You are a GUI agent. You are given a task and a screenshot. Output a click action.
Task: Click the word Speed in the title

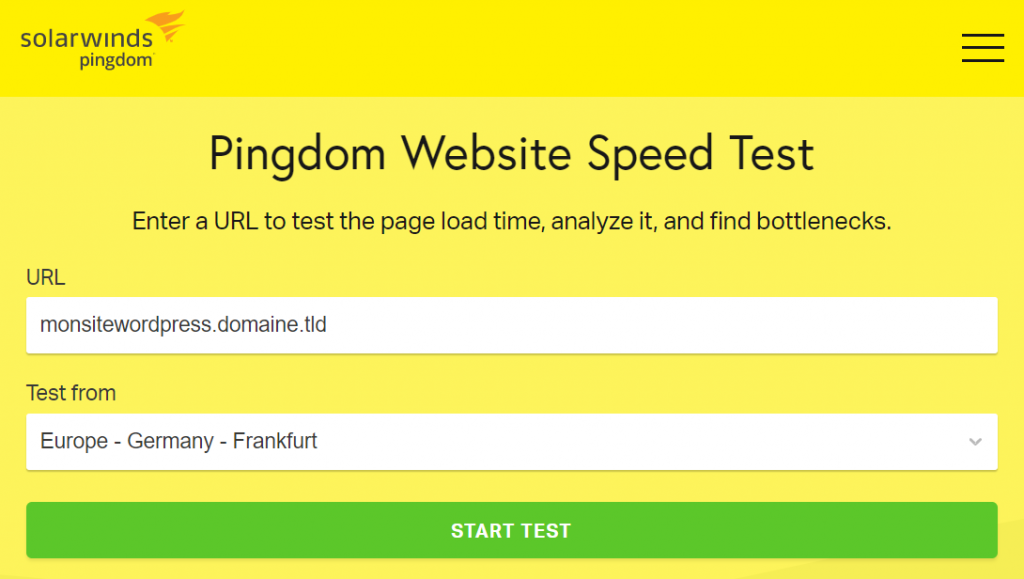click(649, 155)
